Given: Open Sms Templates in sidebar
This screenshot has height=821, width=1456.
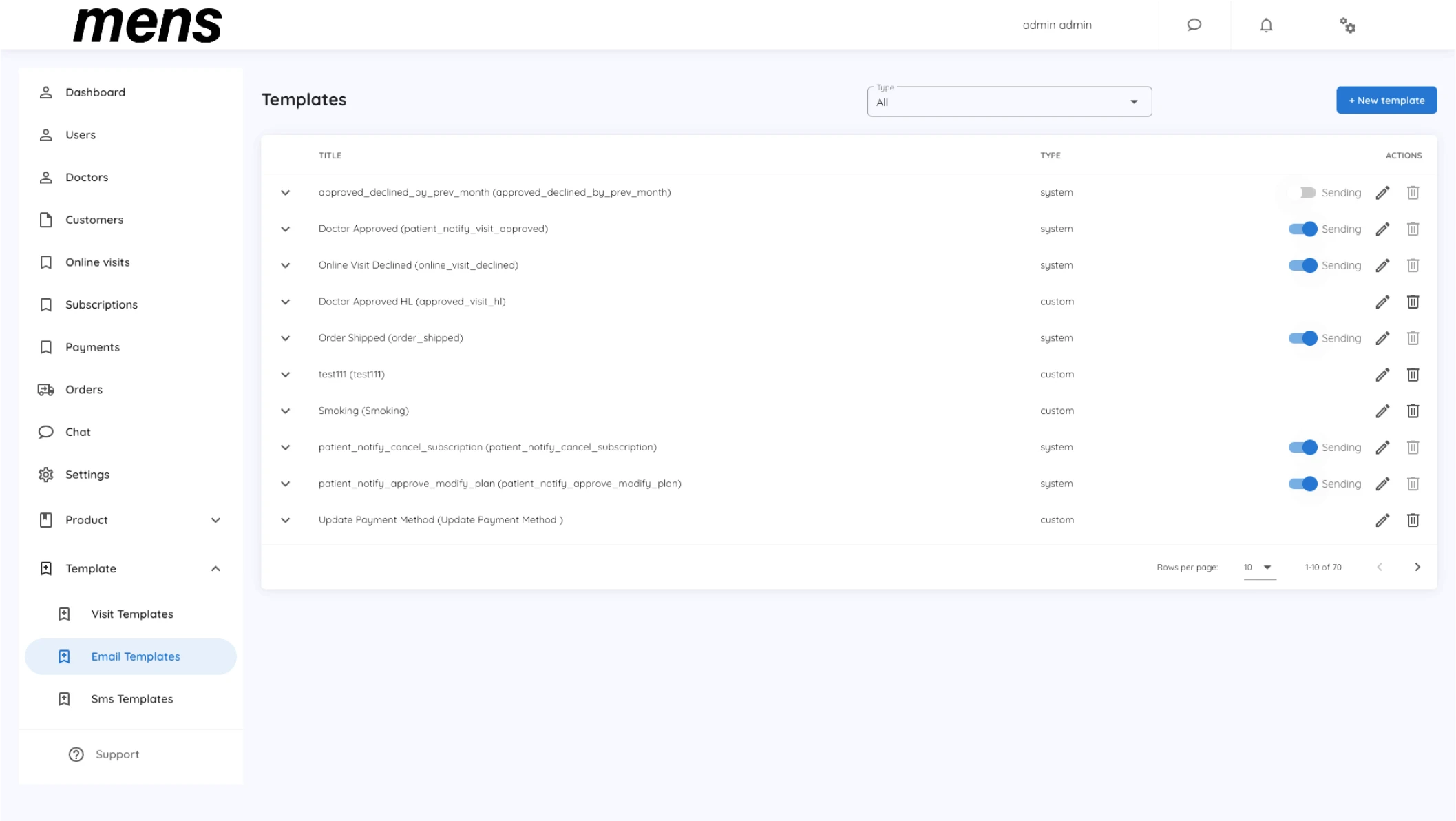Looking at the screenshot, I should pos(131,699).
